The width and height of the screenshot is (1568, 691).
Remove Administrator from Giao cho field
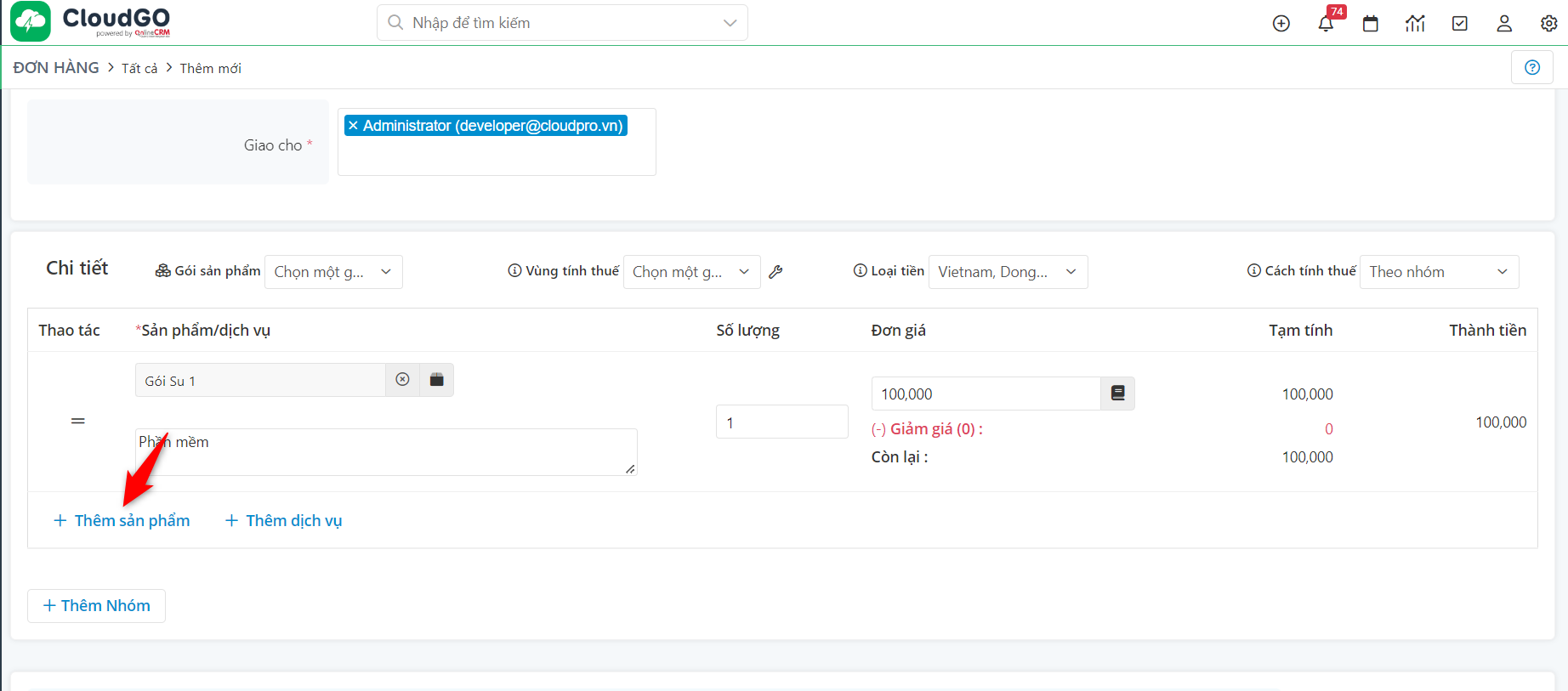coord(353,126)
